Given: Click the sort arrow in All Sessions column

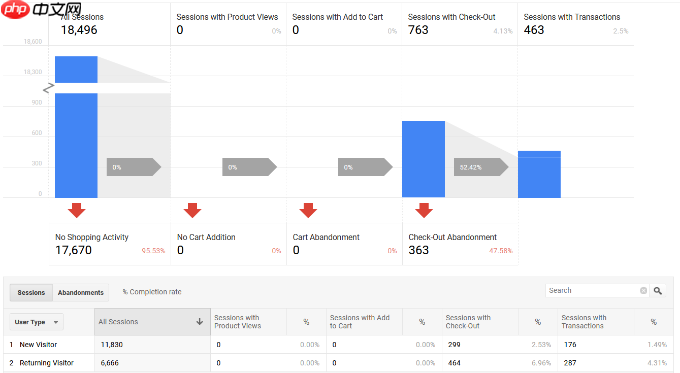Looking at the screenshot, I should coord(199,321).
